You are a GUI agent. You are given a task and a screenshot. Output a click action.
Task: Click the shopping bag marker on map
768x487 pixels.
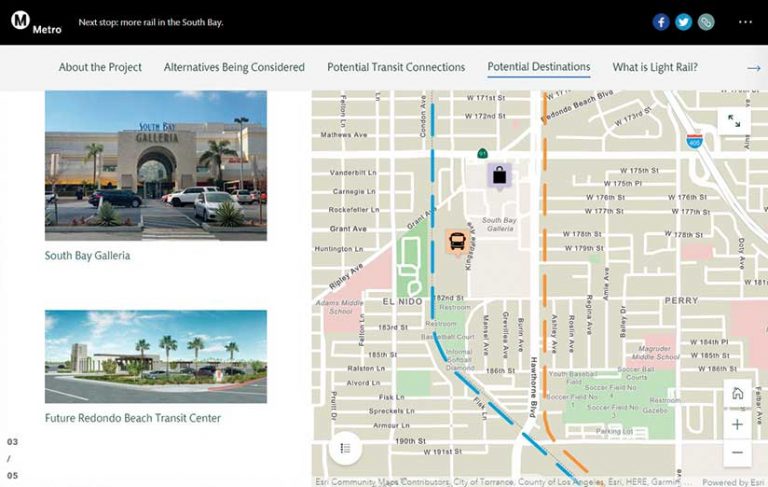tap(499, 175)
